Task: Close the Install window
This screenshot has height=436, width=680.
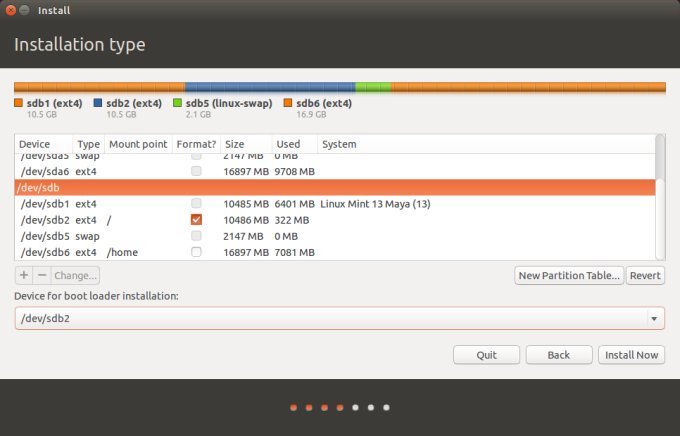Action: (10, 10)
